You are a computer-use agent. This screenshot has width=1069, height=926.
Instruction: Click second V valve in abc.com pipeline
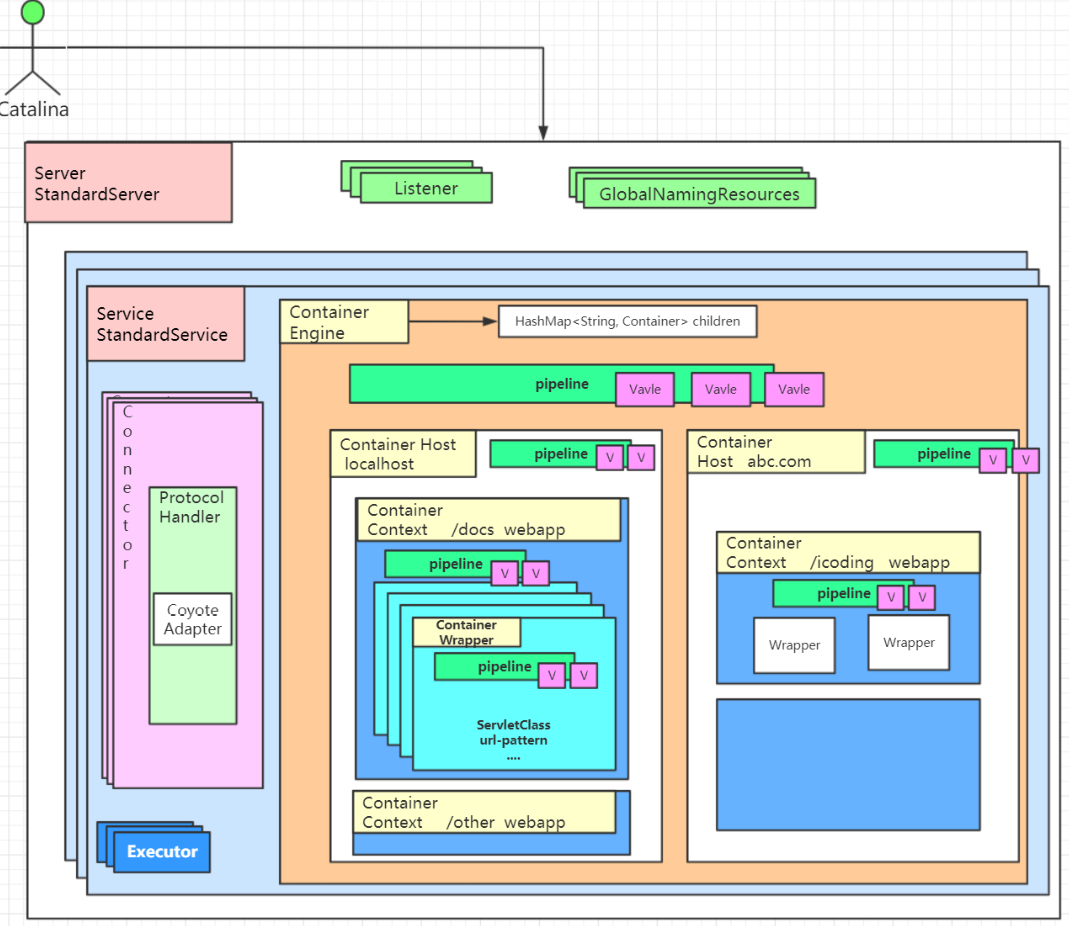pos(1026,460)
